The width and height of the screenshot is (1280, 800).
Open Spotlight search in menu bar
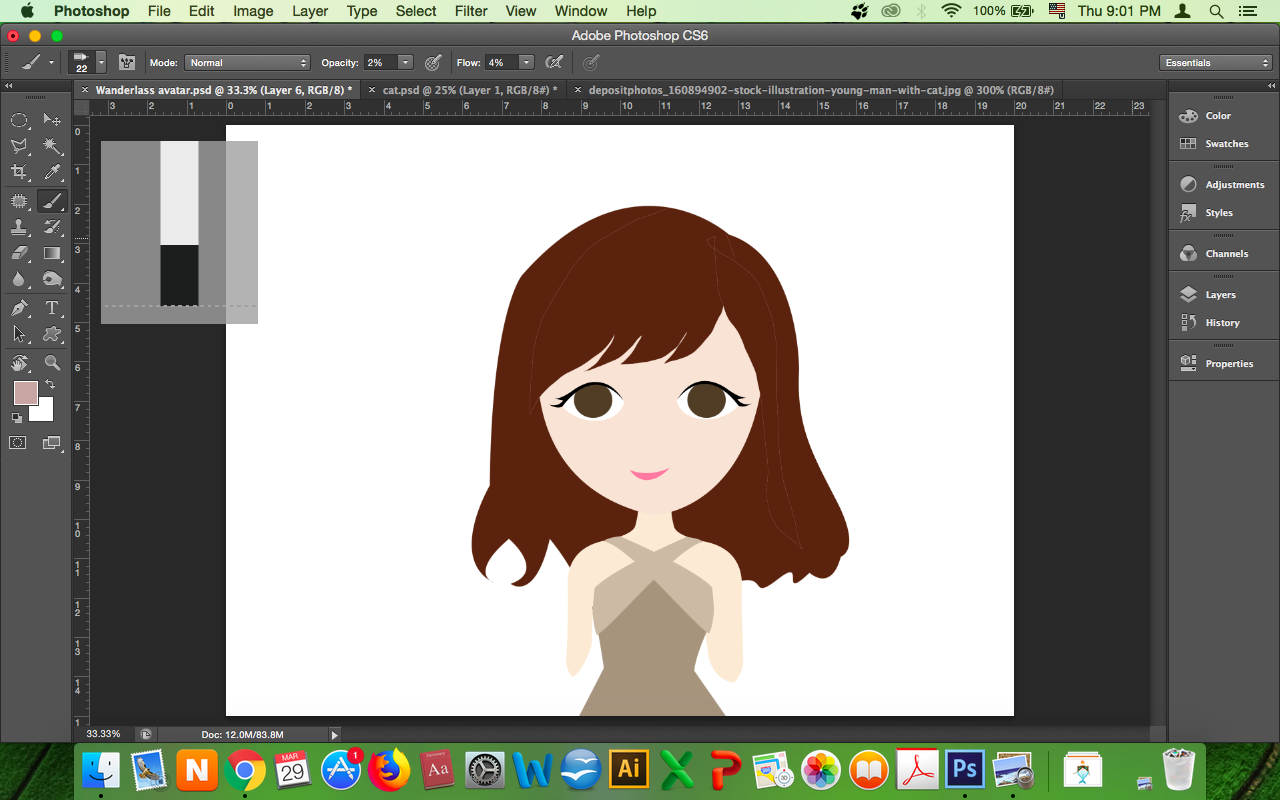tap(1216, 11)
